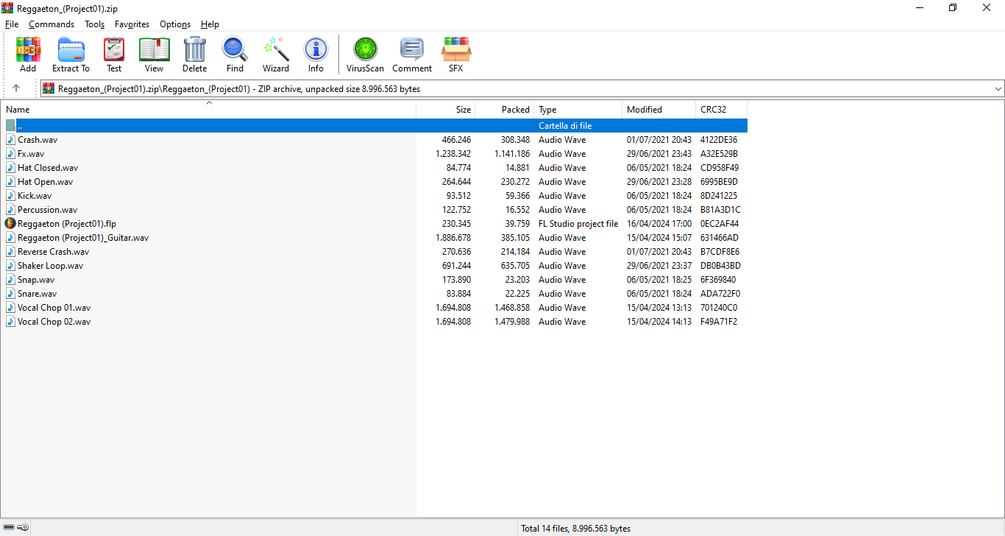Open the File menu
Image resolution: width=1005 pixels, height=536 pixels.
[12, 24]
